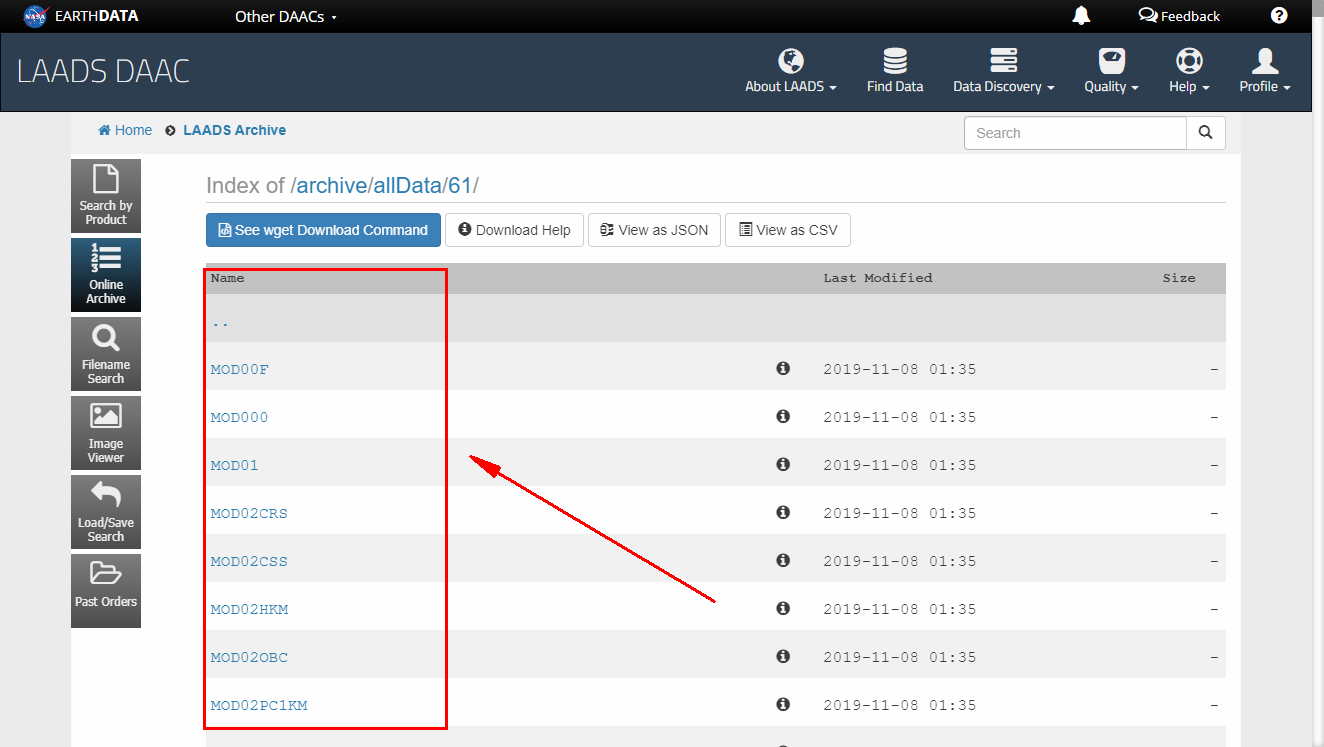Click the archive path link
Image resolution: width=1324 pixels, height=747 pixels.
(x=331, y=185)
